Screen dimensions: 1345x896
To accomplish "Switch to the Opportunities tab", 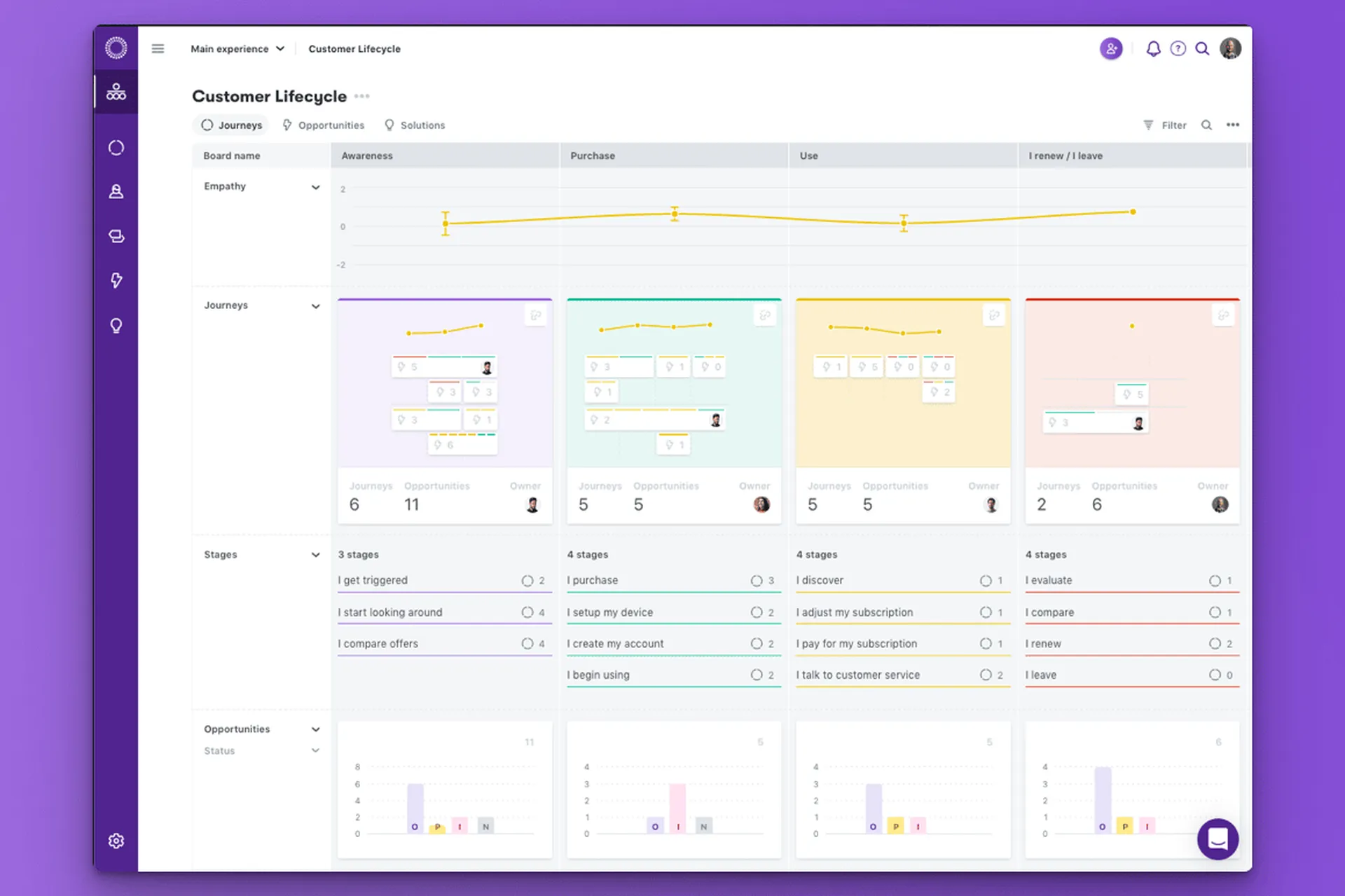I will click(324, 125).
